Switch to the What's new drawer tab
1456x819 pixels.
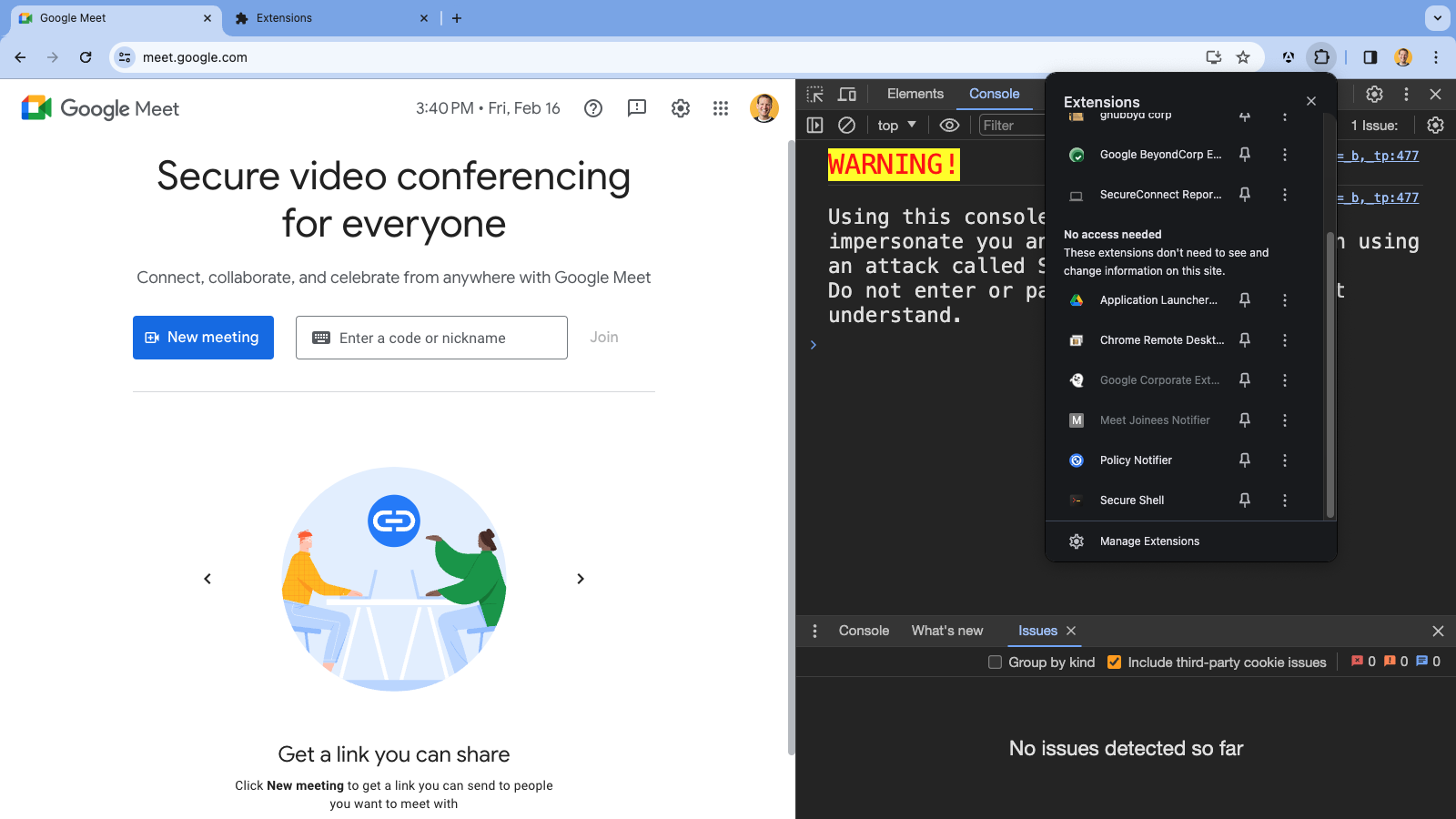pos(946,631)
